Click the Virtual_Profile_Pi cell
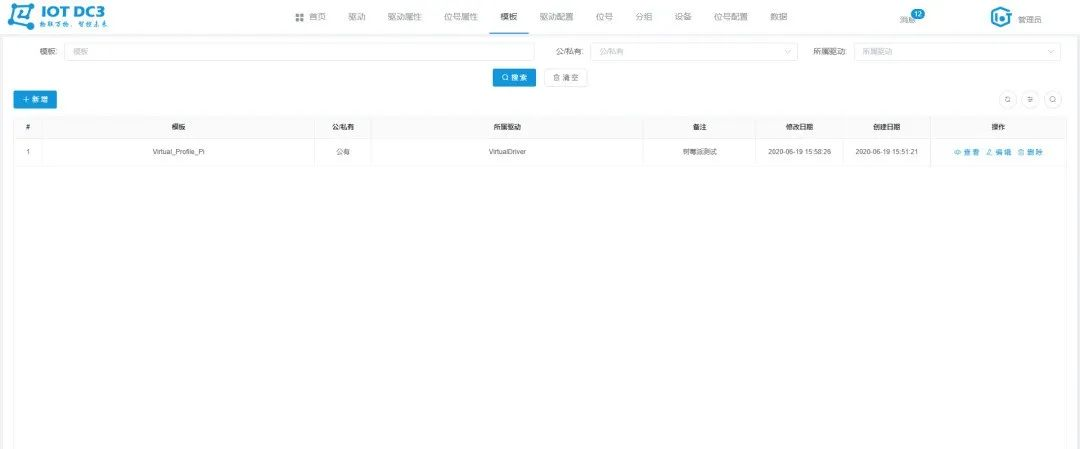The image size is (1080, 449). click(x=178, y=152)
